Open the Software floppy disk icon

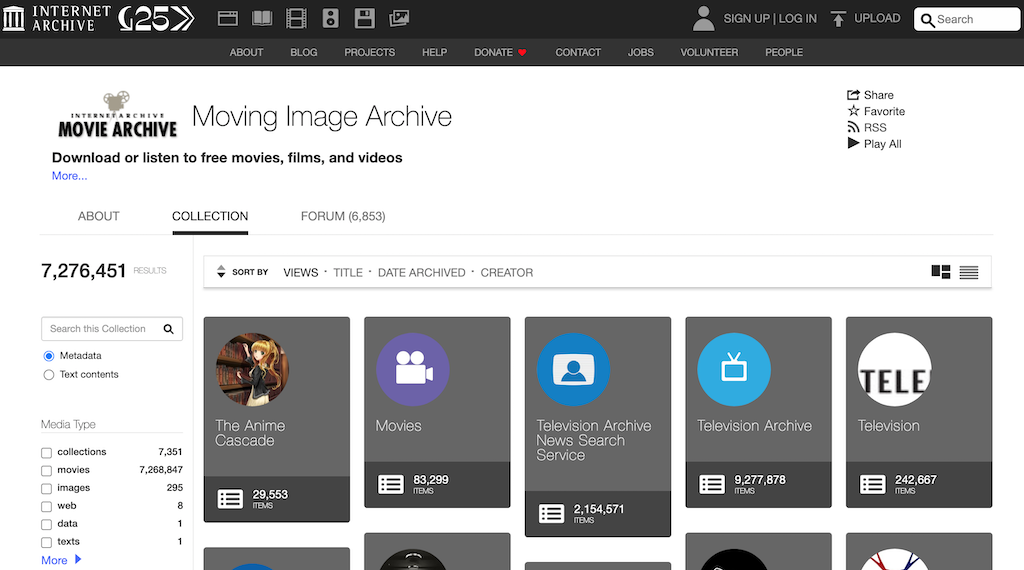[364, 18]
